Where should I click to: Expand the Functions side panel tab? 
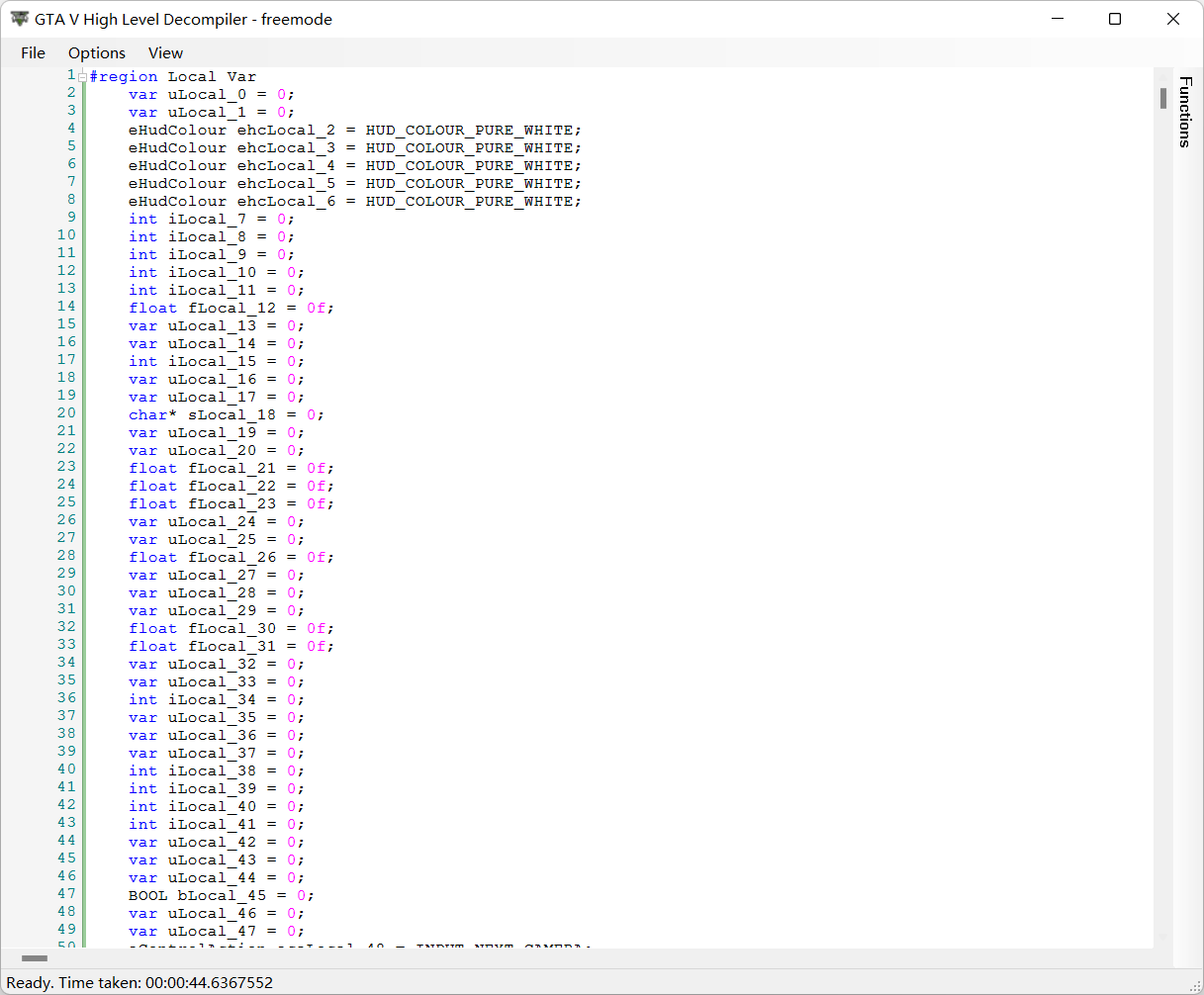point(1185,111)
